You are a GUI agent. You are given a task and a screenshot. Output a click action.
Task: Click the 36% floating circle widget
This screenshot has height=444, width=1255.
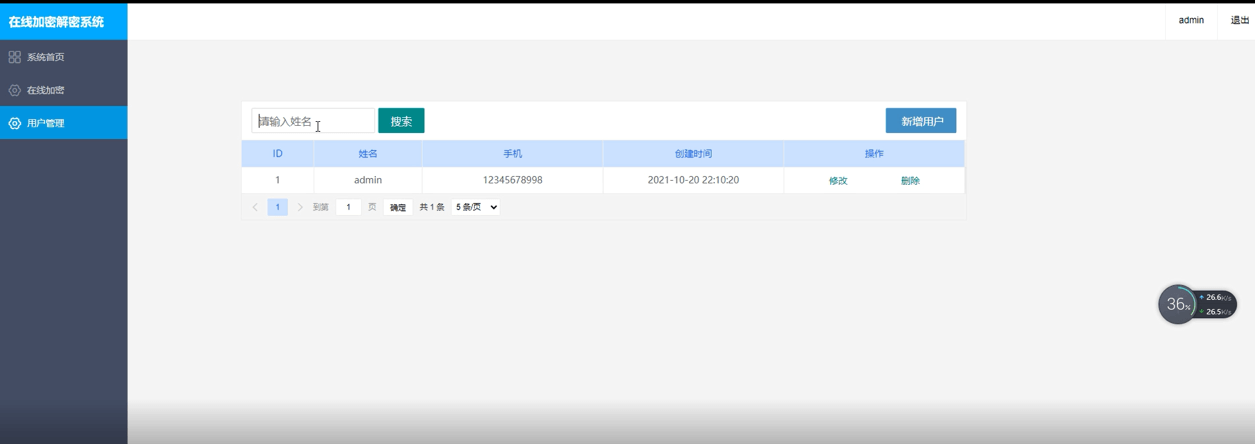point(1177,305)
